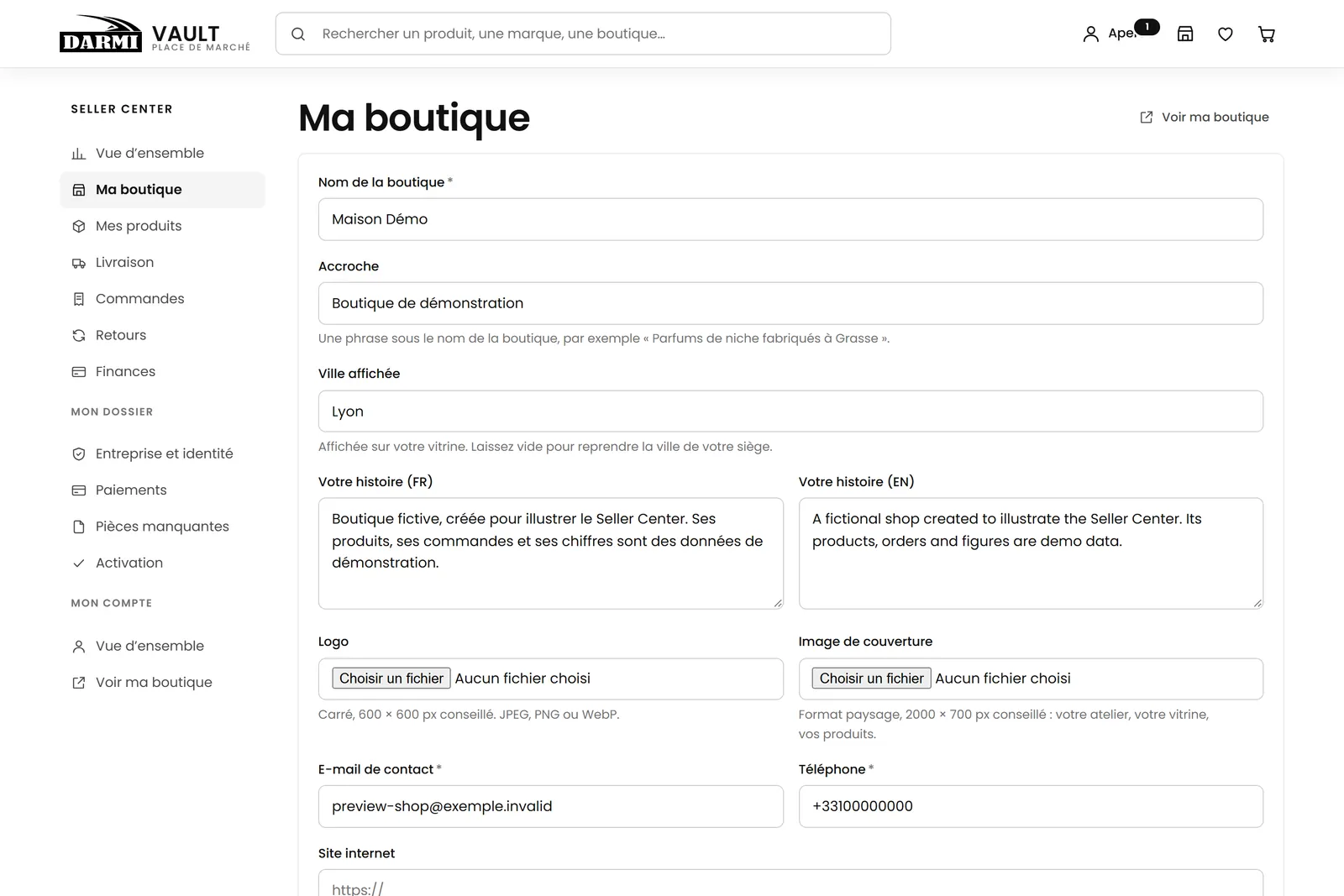Open the shopping cart icon
1344x896 pixels.
pos(1267,34)
